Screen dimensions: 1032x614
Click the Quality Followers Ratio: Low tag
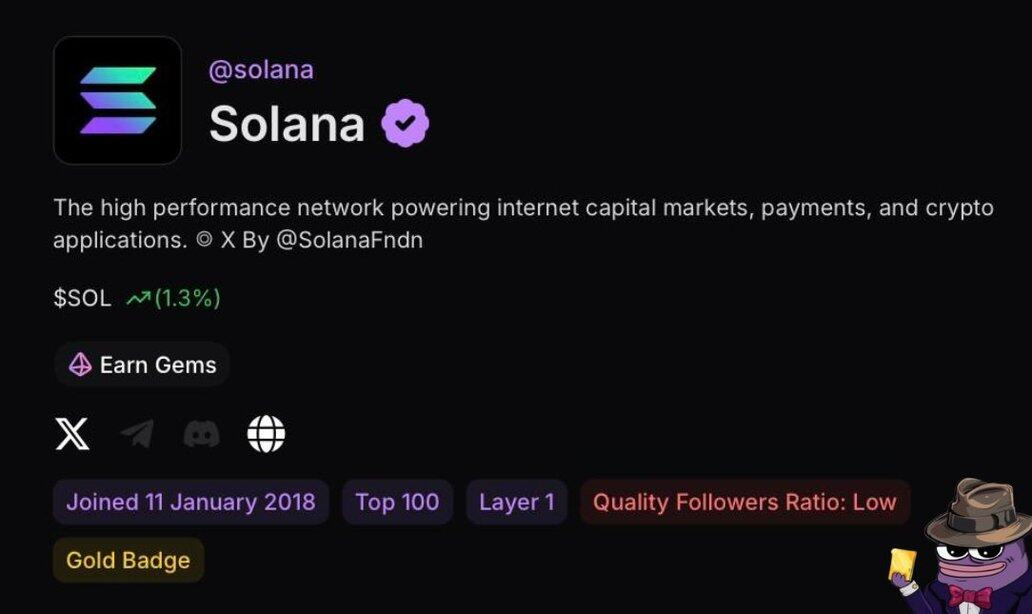(x=744, y=502)
